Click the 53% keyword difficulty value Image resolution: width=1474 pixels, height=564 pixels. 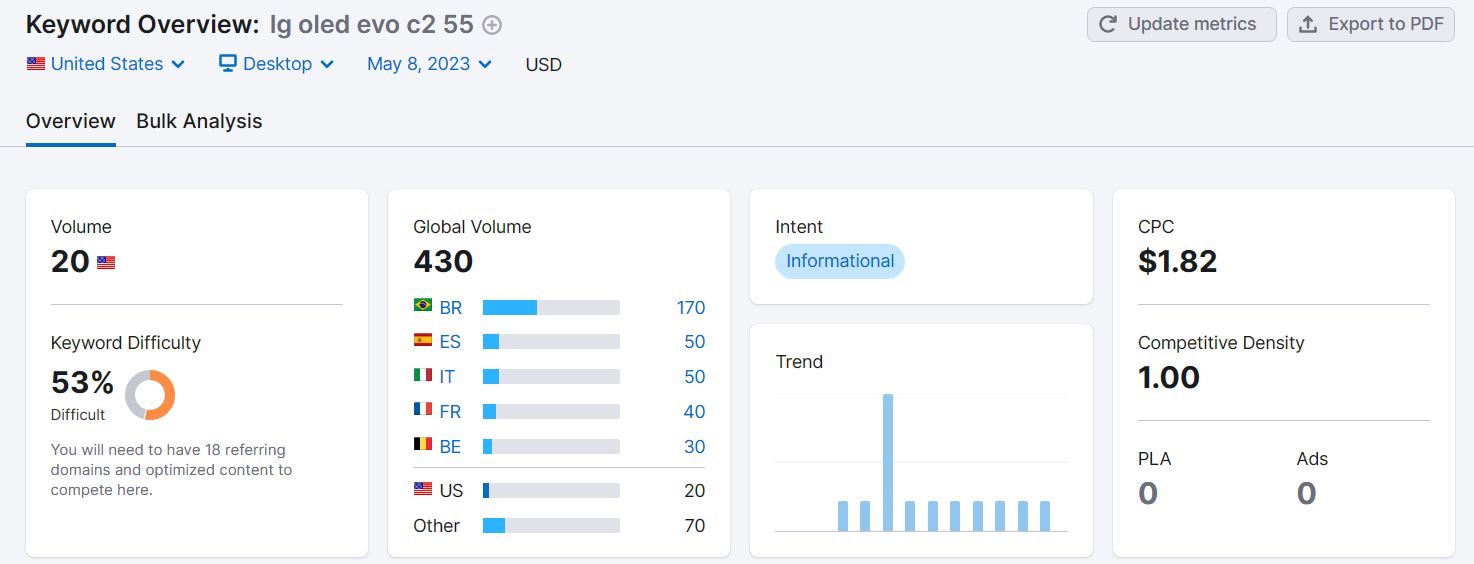coord(82,382)
